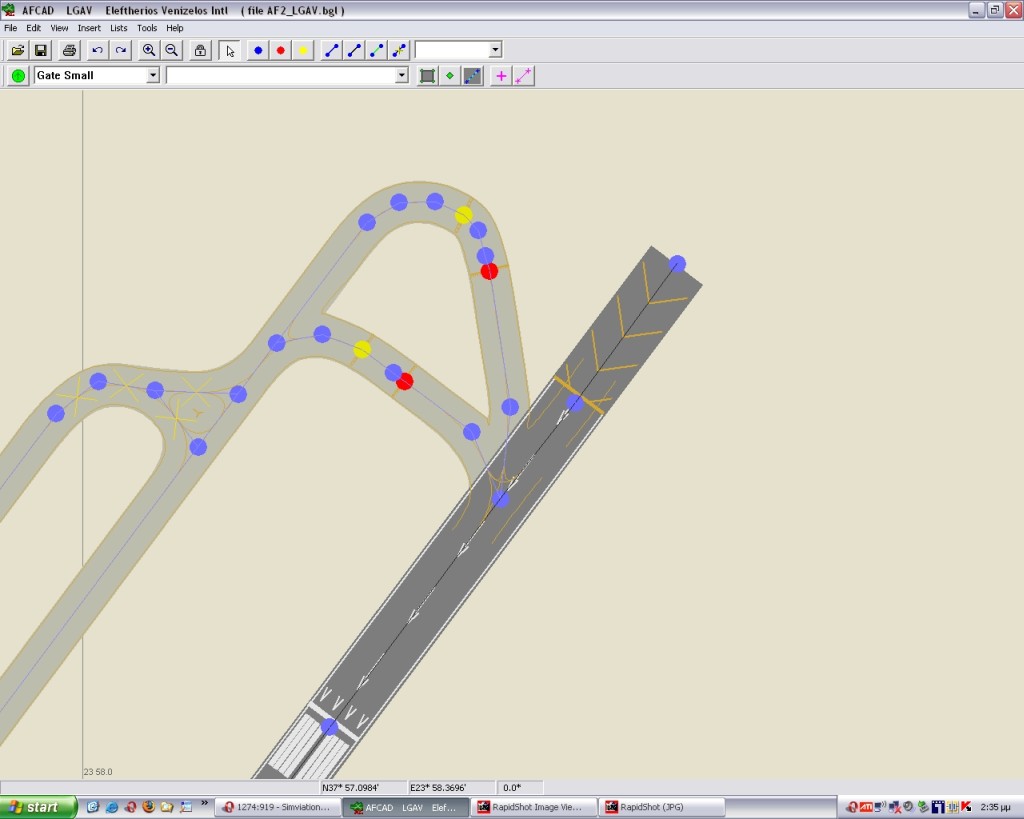The image size is (1024, 819).
Task: Click the Open file toolbar icon
Action: click(18, 50)
